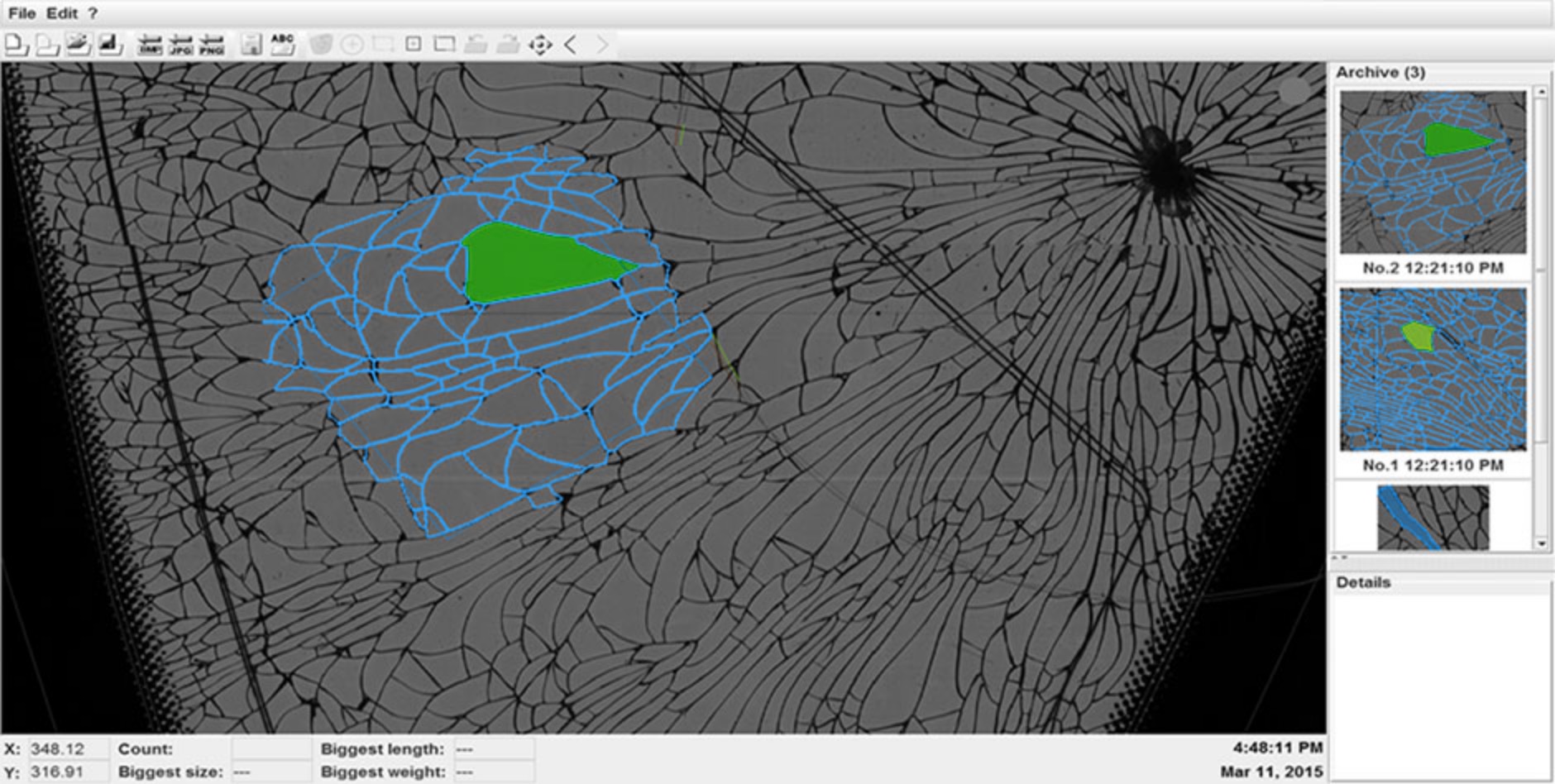Activate the zoom tool
This screenshot has height=784, width=1555.
point(351,45)
